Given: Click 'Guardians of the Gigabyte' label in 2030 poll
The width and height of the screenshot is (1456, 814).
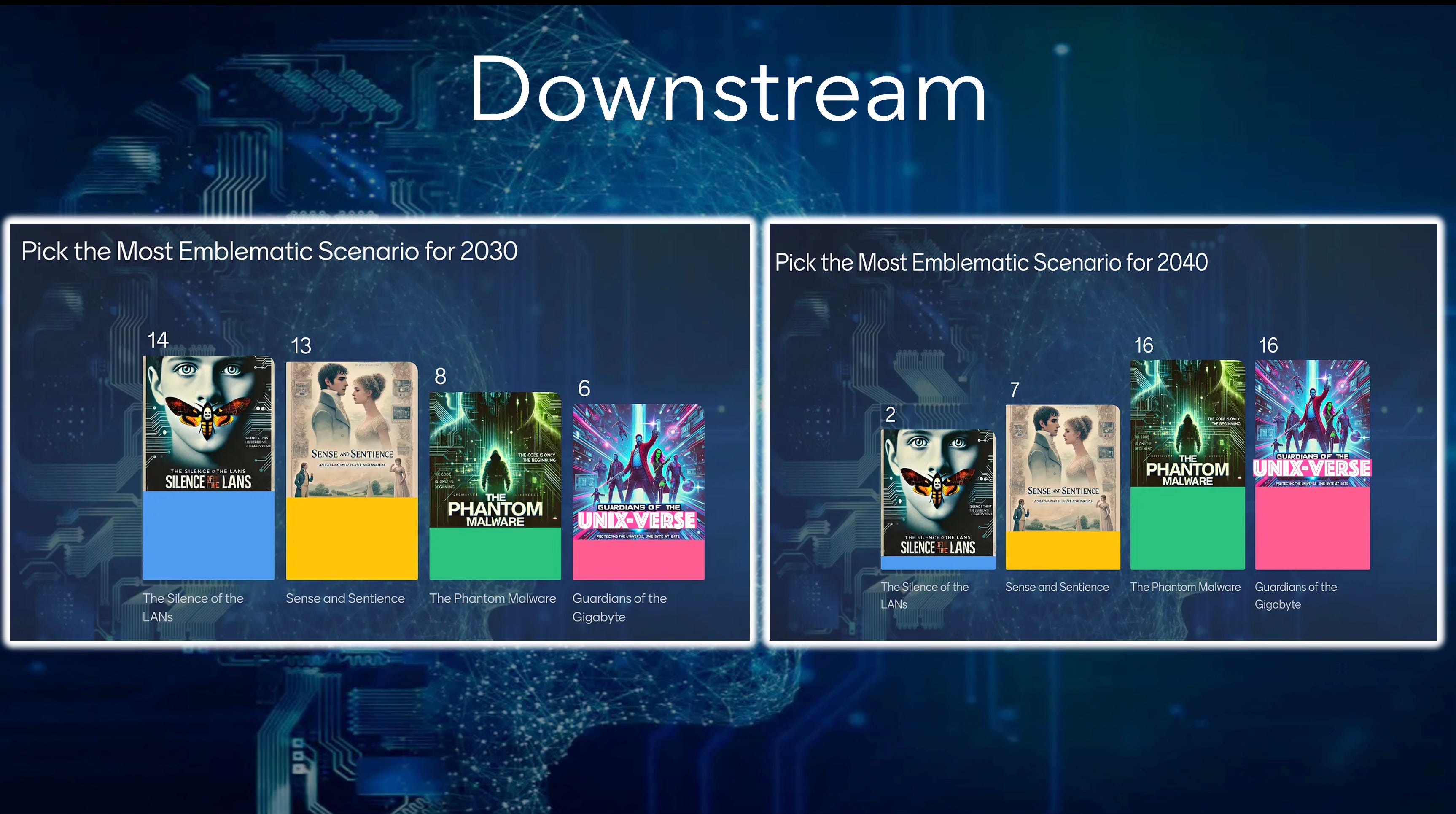Looking at the screenshot, I should point(619,607).
